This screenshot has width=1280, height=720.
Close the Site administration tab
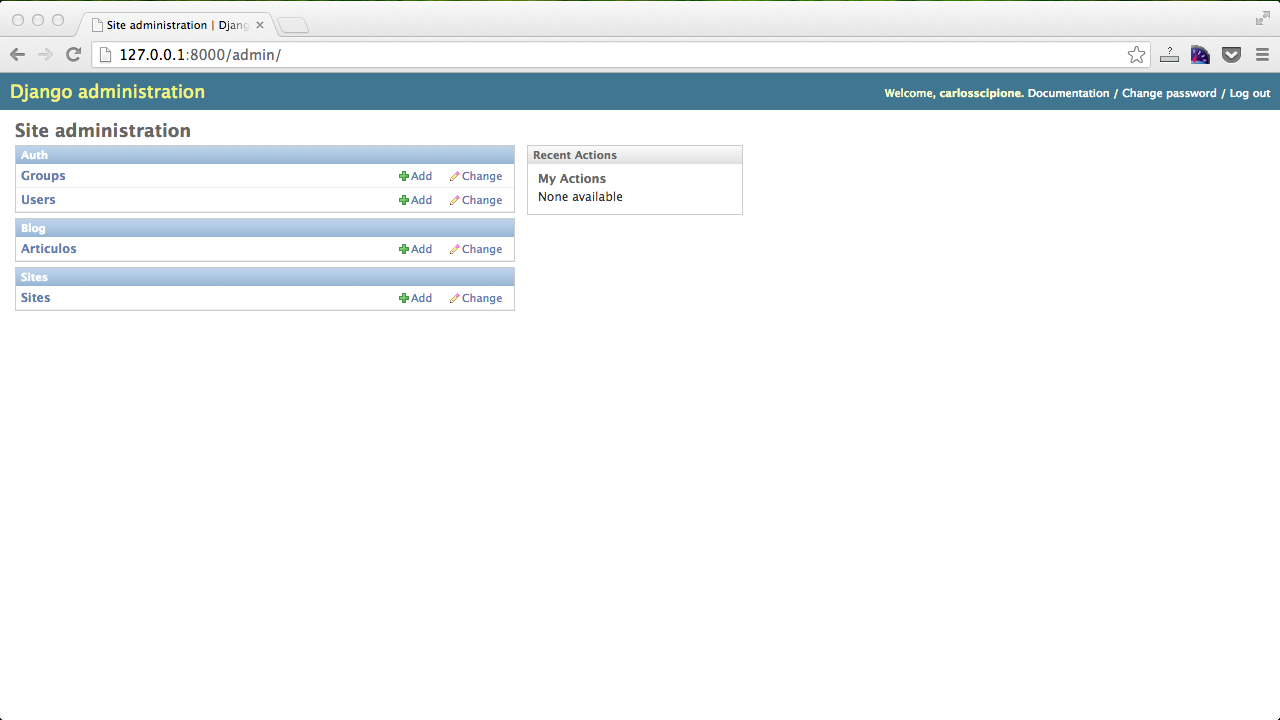(x=260, y=25)
